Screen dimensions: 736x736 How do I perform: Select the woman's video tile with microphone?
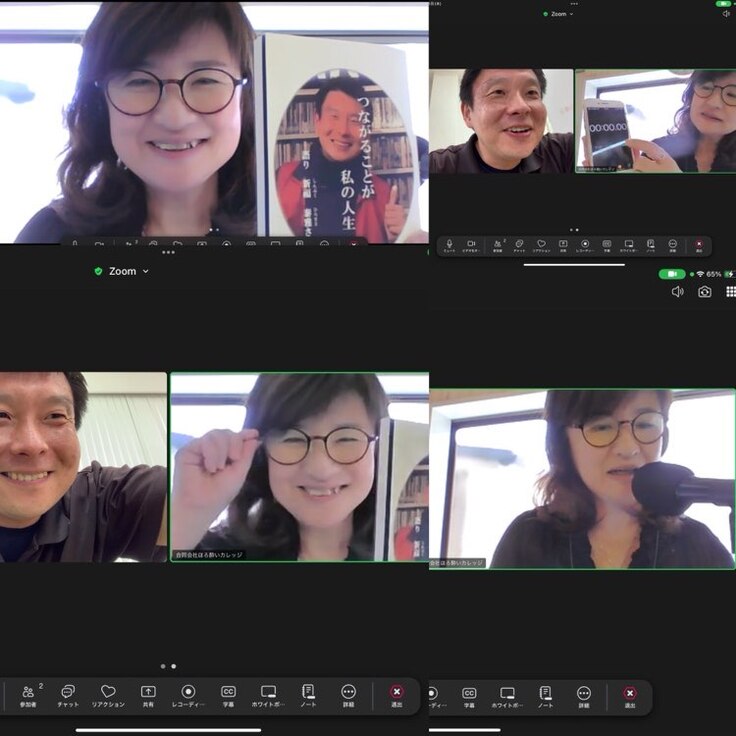click(582, 478)
